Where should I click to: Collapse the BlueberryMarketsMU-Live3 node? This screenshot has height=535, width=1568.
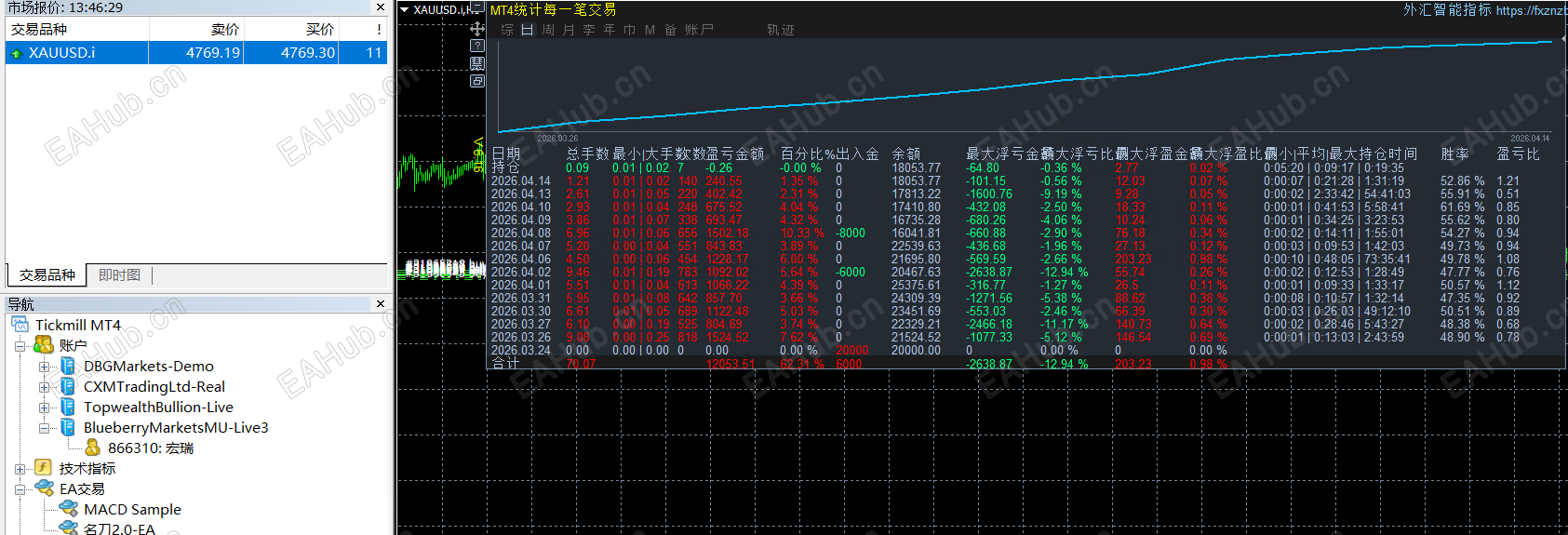coord(44,428)
